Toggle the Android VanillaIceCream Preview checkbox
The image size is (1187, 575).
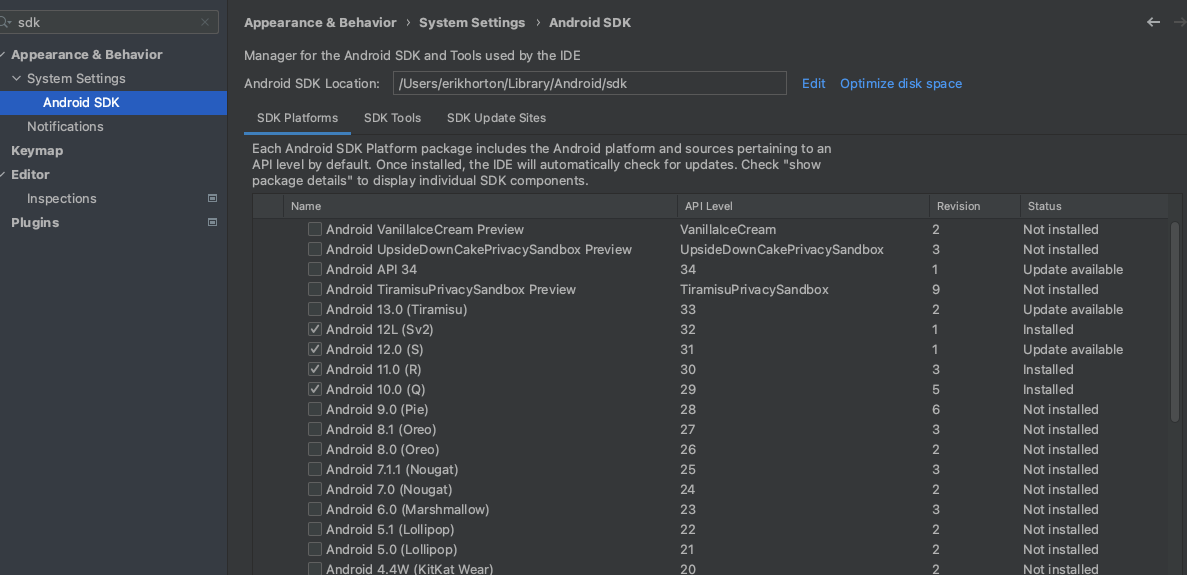pos(315,229)
